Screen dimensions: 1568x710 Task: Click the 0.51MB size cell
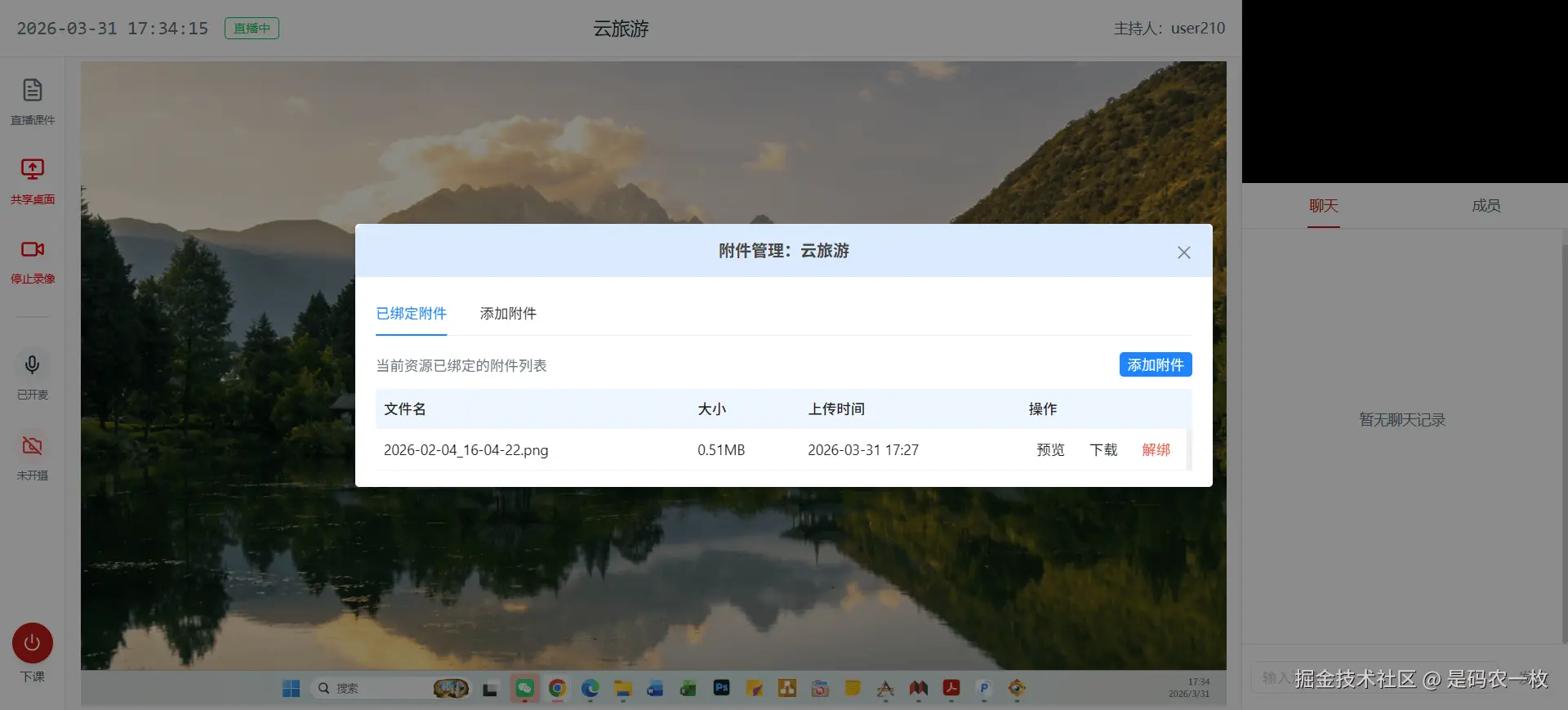click(721, 450)
